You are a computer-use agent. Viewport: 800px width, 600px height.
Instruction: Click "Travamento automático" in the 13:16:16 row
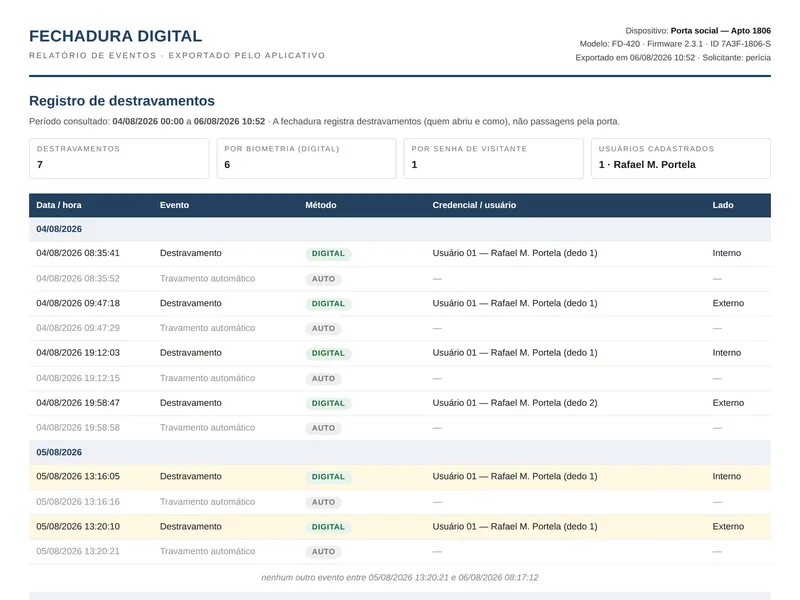point(207,502)
